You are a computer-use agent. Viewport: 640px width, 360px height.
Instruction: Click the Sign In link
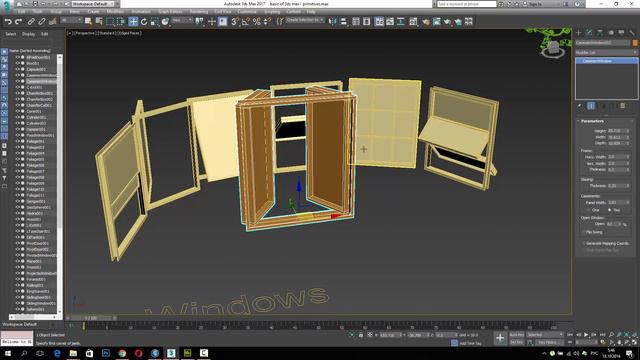[534, 4]
